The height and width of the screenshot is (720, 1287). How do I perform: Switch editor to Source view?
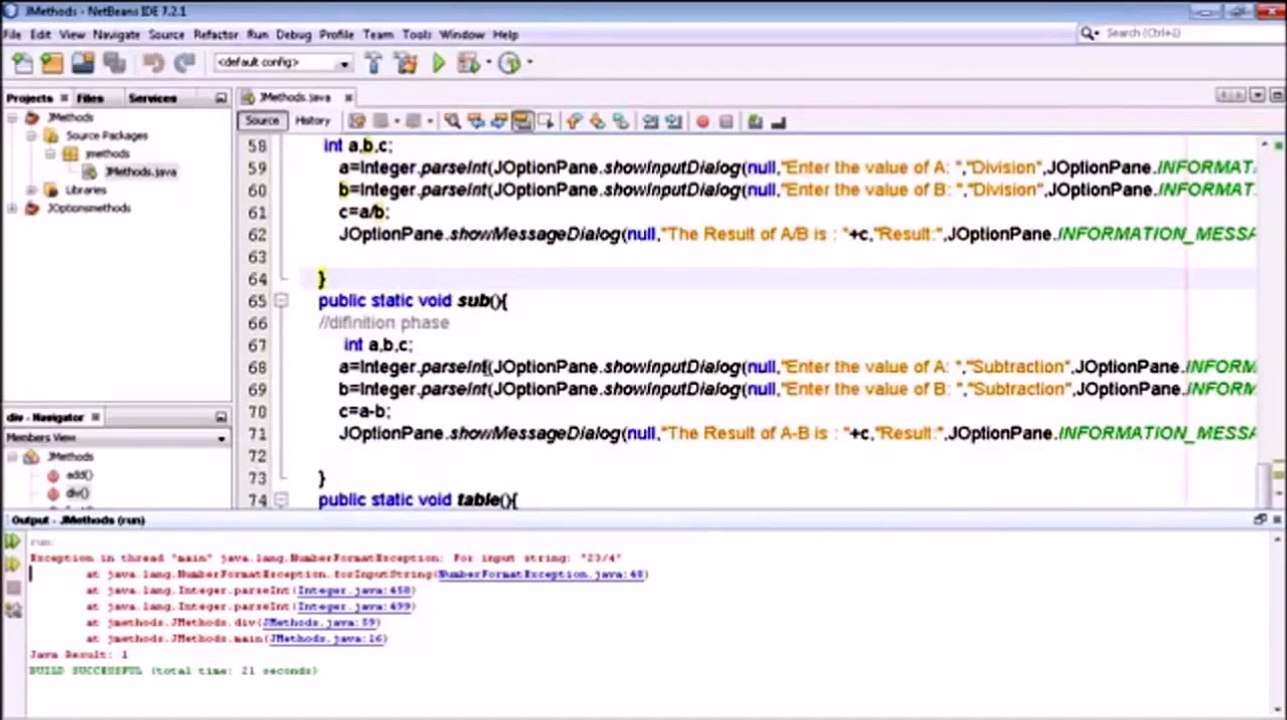coord(262,121)
